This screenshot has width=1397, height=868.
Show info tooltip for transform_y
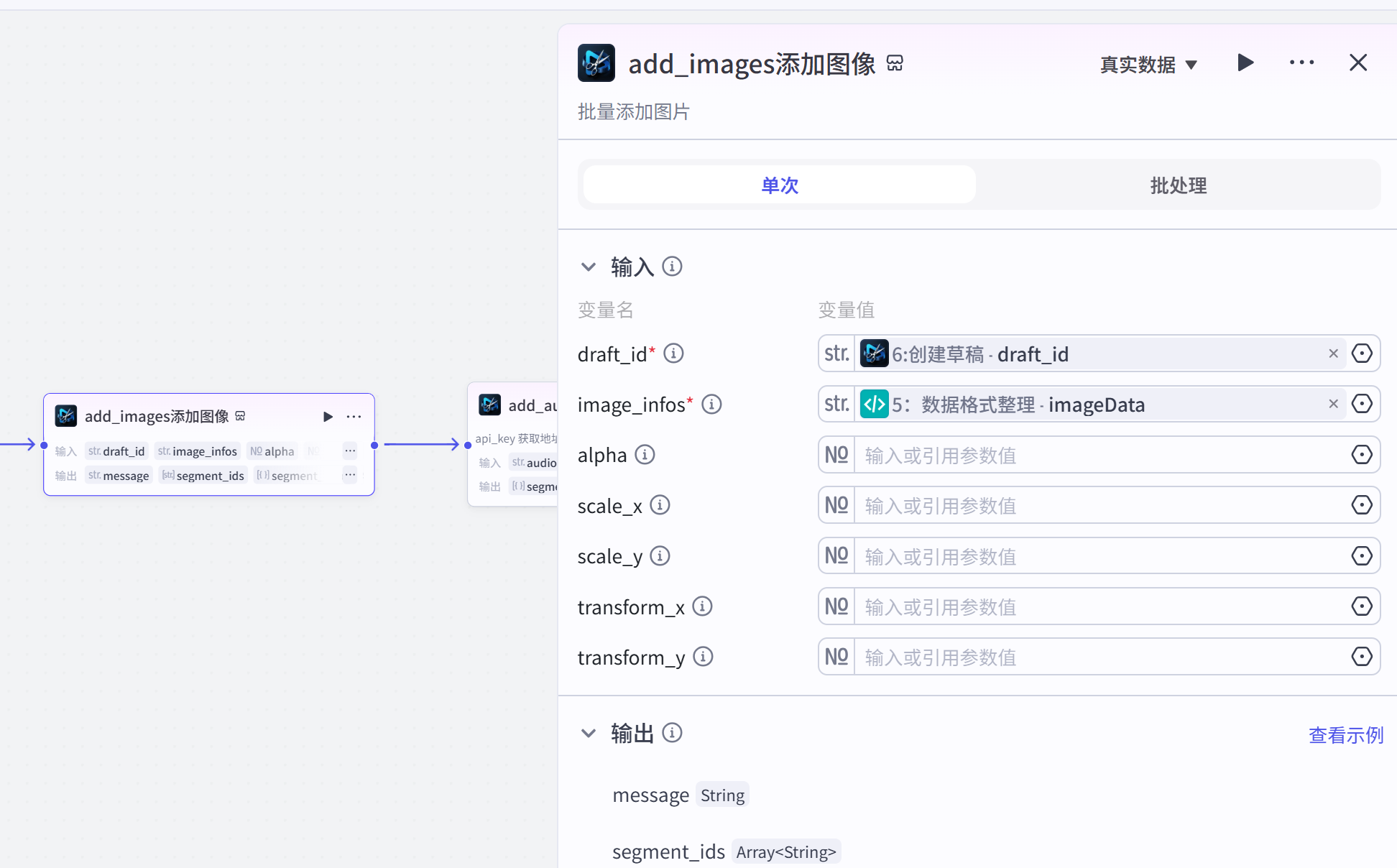pyautogui.click(x=703, y=657)
